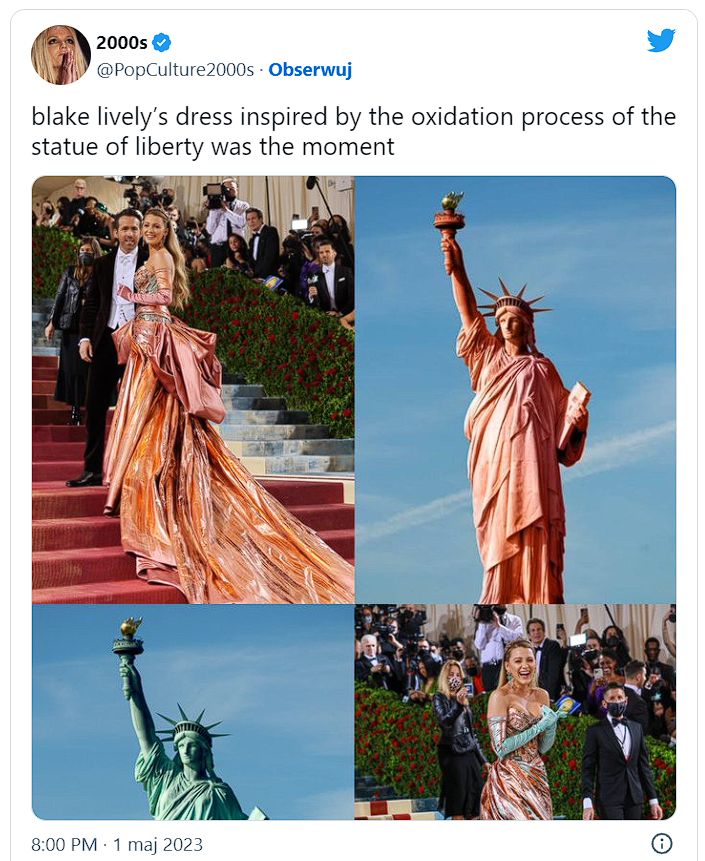Click the Obserwuj follow link
The height and width of the screenshot is (861, 705).
point(310,70)
